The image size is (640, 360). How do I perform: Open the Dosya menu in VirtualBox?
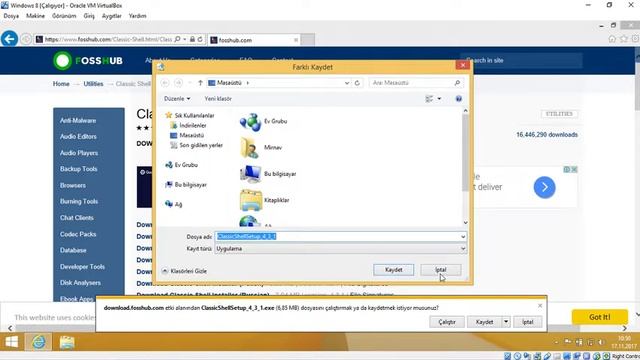[11, 16]
